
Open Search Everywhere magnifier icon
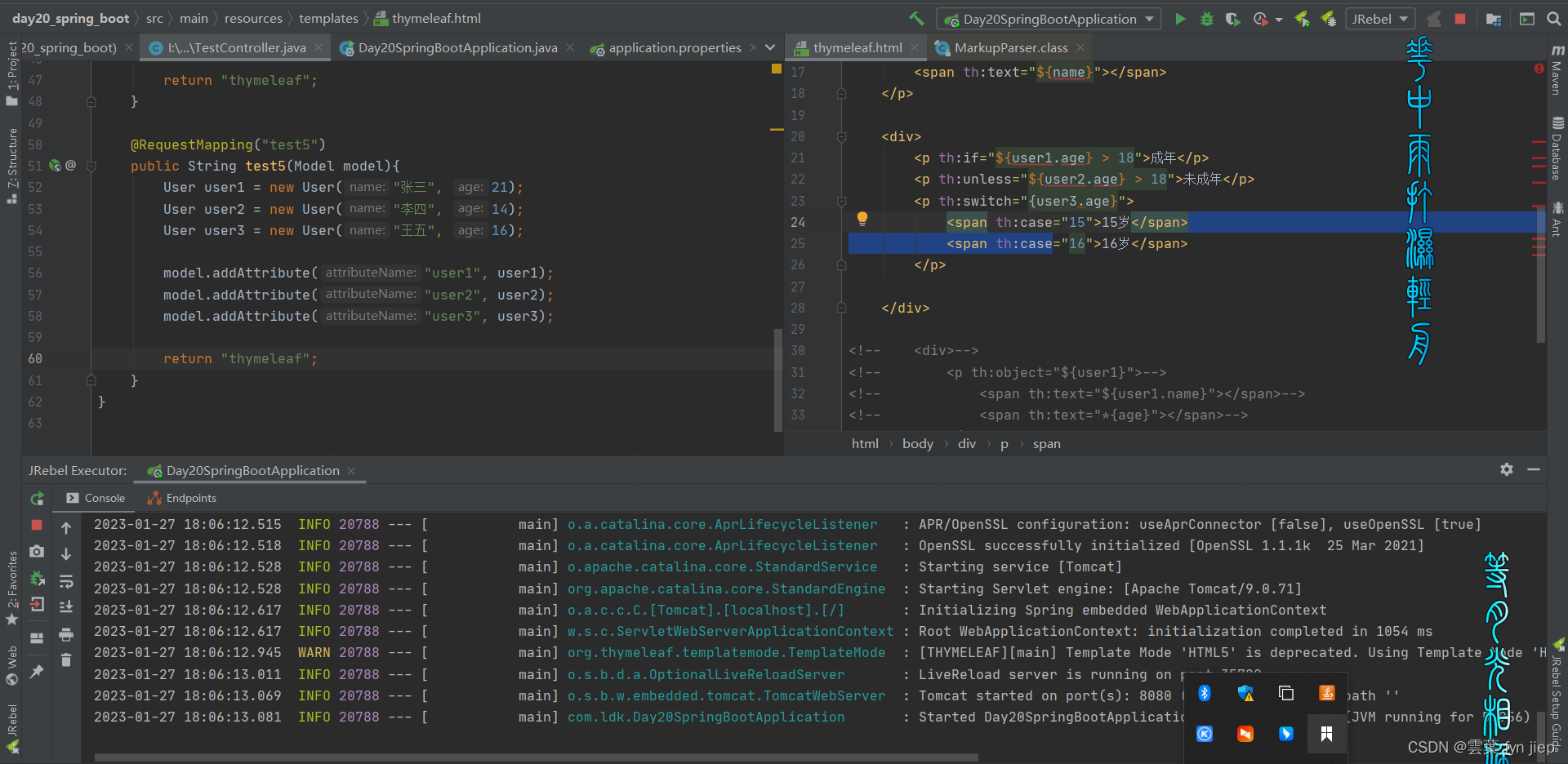coord(1554,19)
